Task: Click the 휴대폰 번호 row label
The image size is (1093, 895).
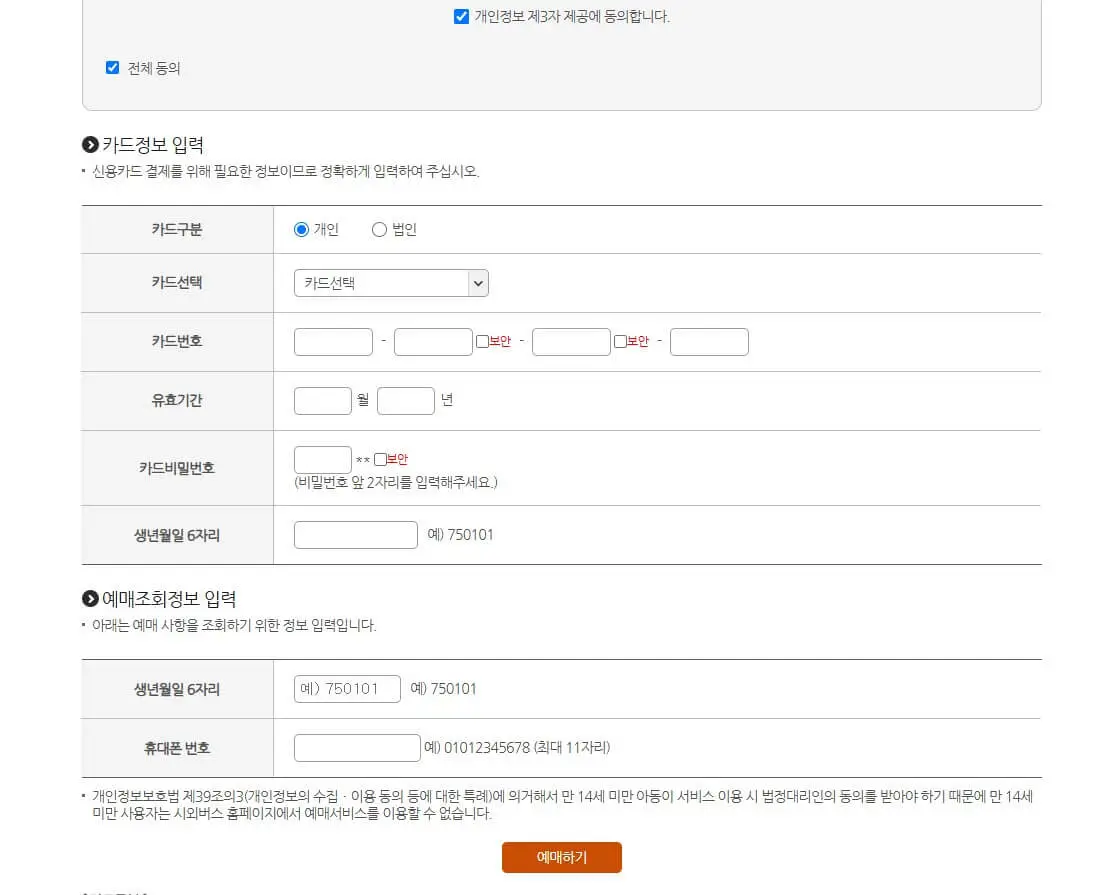Action: click(x=177, y=748)
